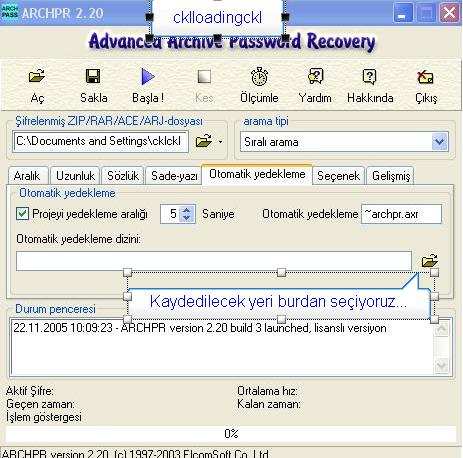
Task: Increase the backup interval seconds spinner
Action: pyautogui.click(x=186, y=210)
